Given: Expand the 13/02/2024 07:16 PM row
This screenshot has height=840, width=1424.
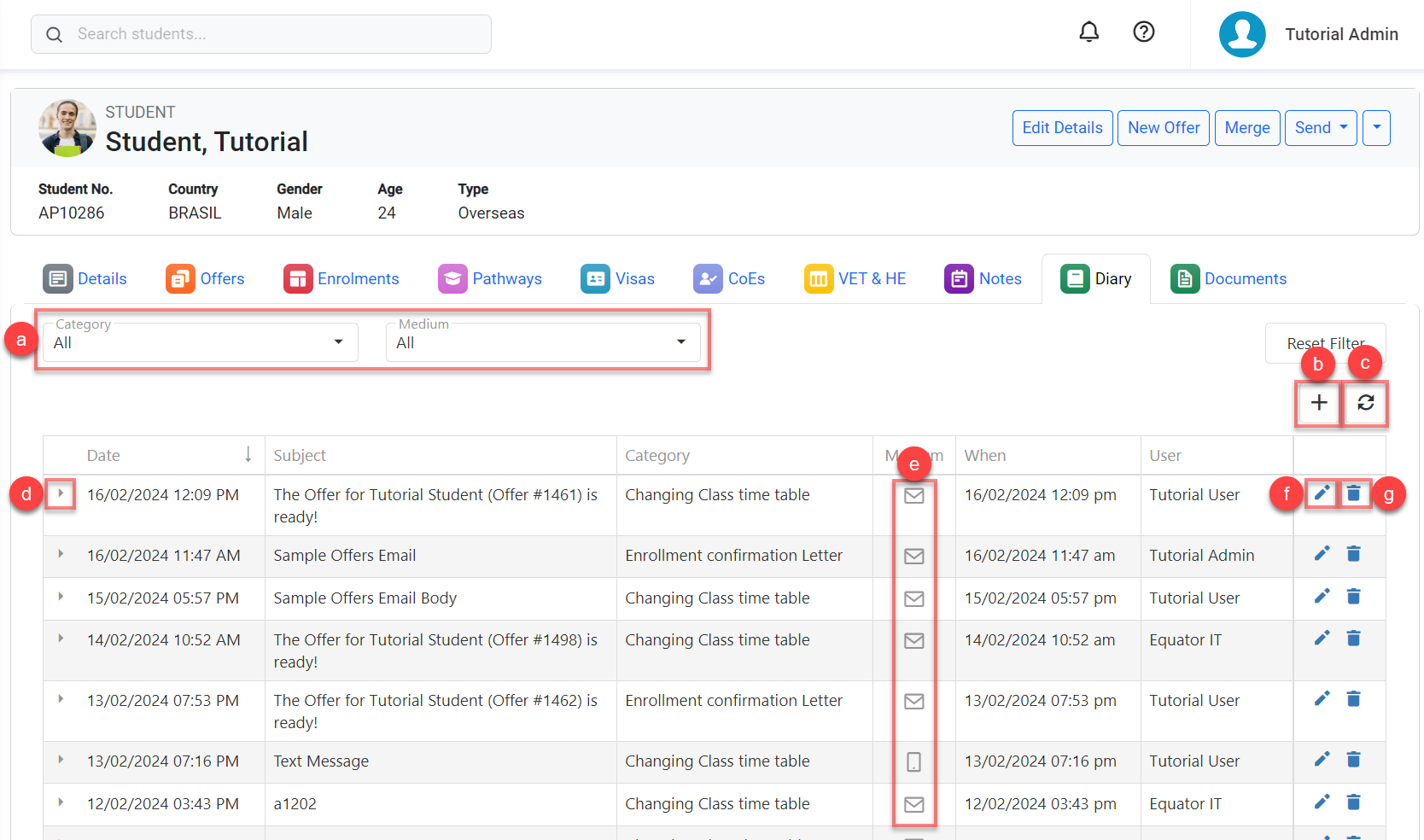Looking at the screenshot, I should click(61, 760).
